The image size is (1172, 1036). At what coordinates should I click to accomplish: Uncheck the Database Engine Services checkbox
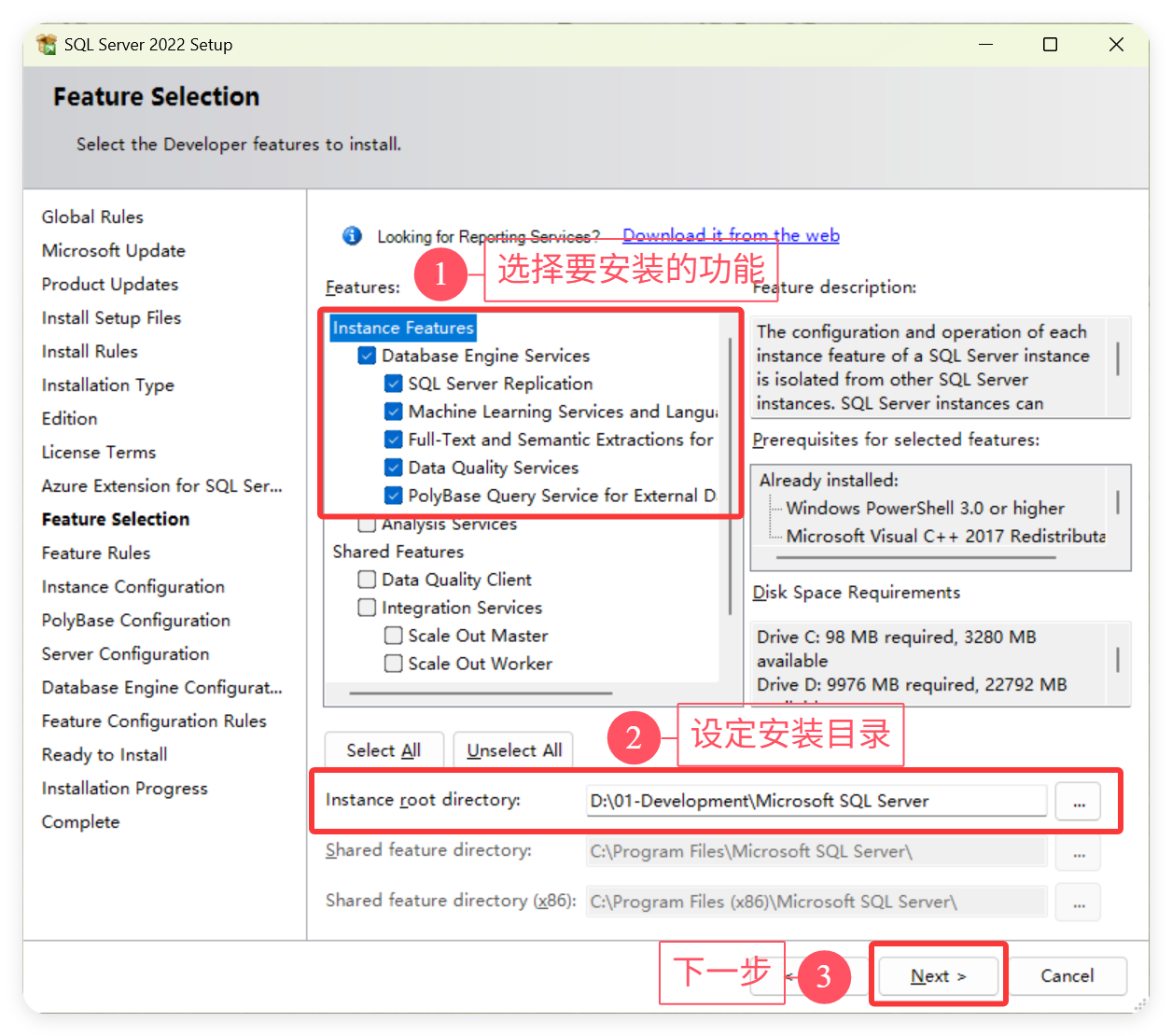point(368,356)
